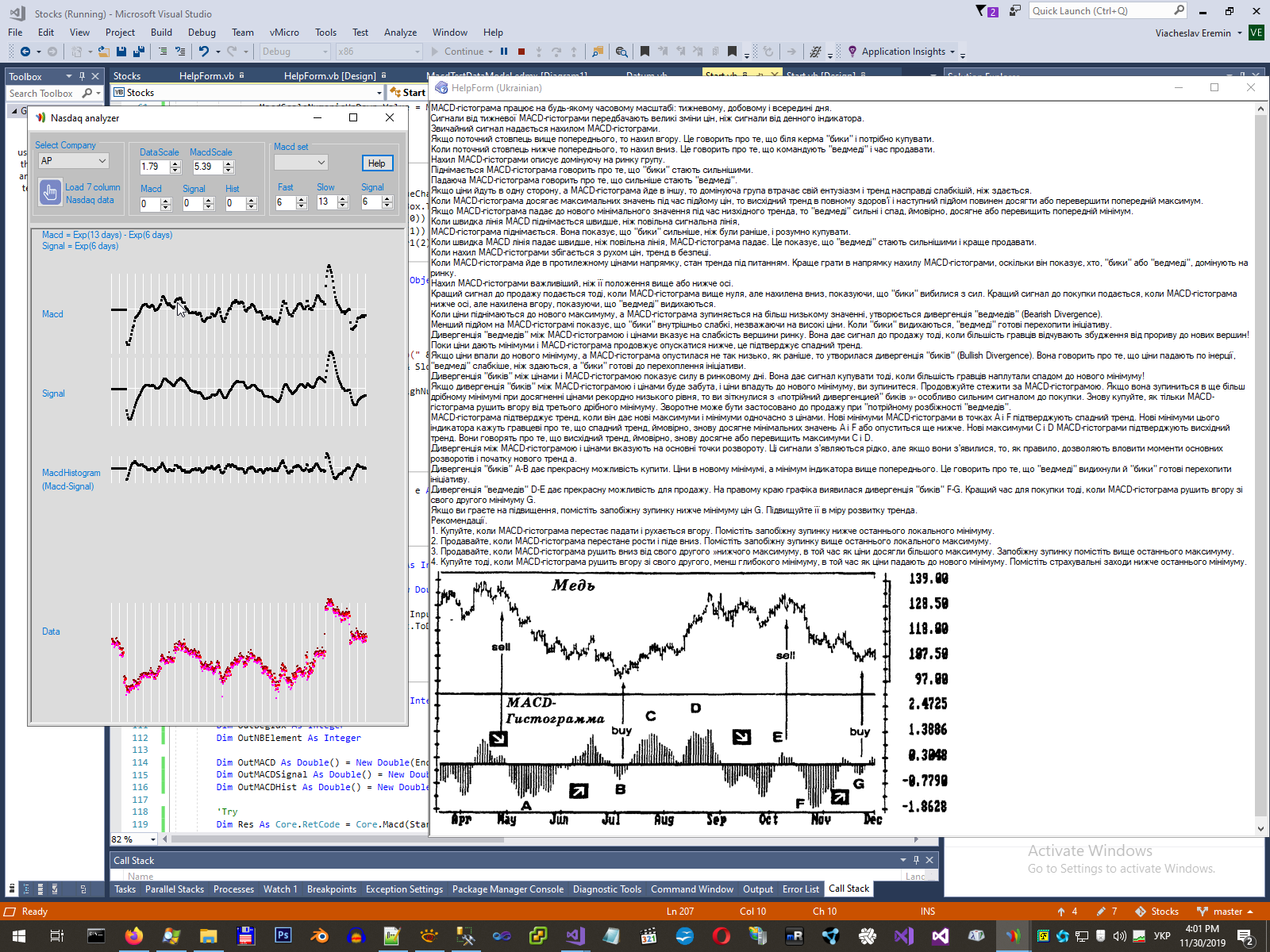Expand the Continue button dropdown arrow
Image resolution: width=1270 pixels, height=952 pixels.
[491, 52]
